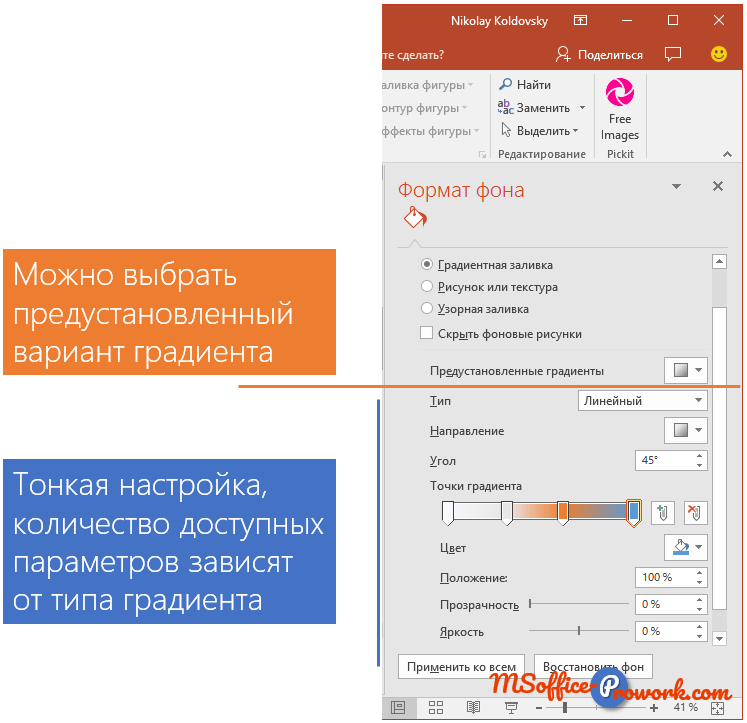Open the Free Images Pickit add-in
The image size is (747, 723).
[619, 110]
